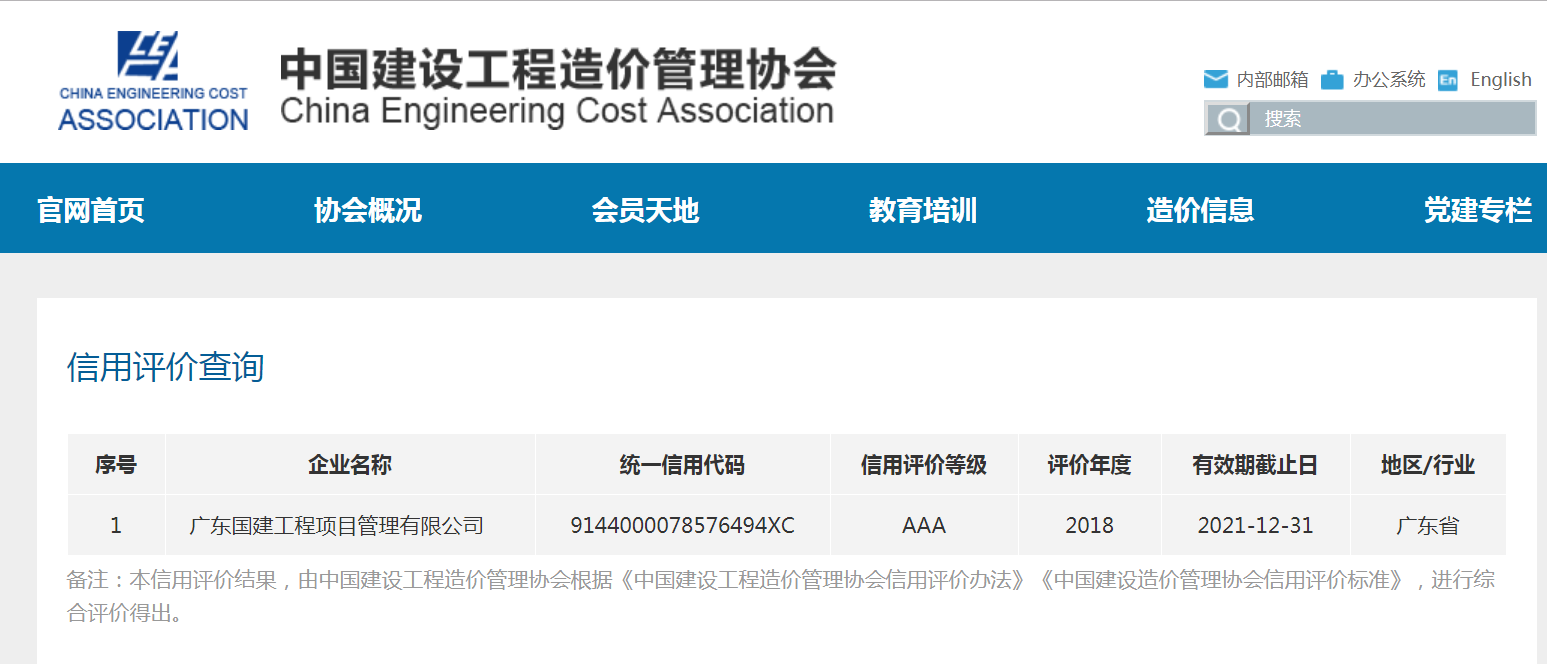Click the 信用评价等级 column header
Viewport: 1547px width, 664px height.
click(x=924, y=465)
